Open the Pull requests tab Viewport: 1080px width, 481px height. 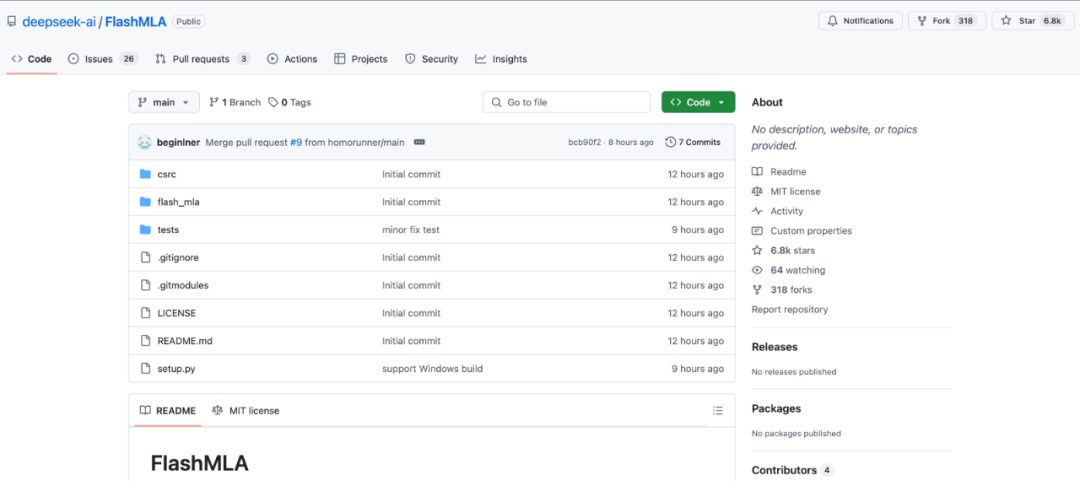(202, 59)
